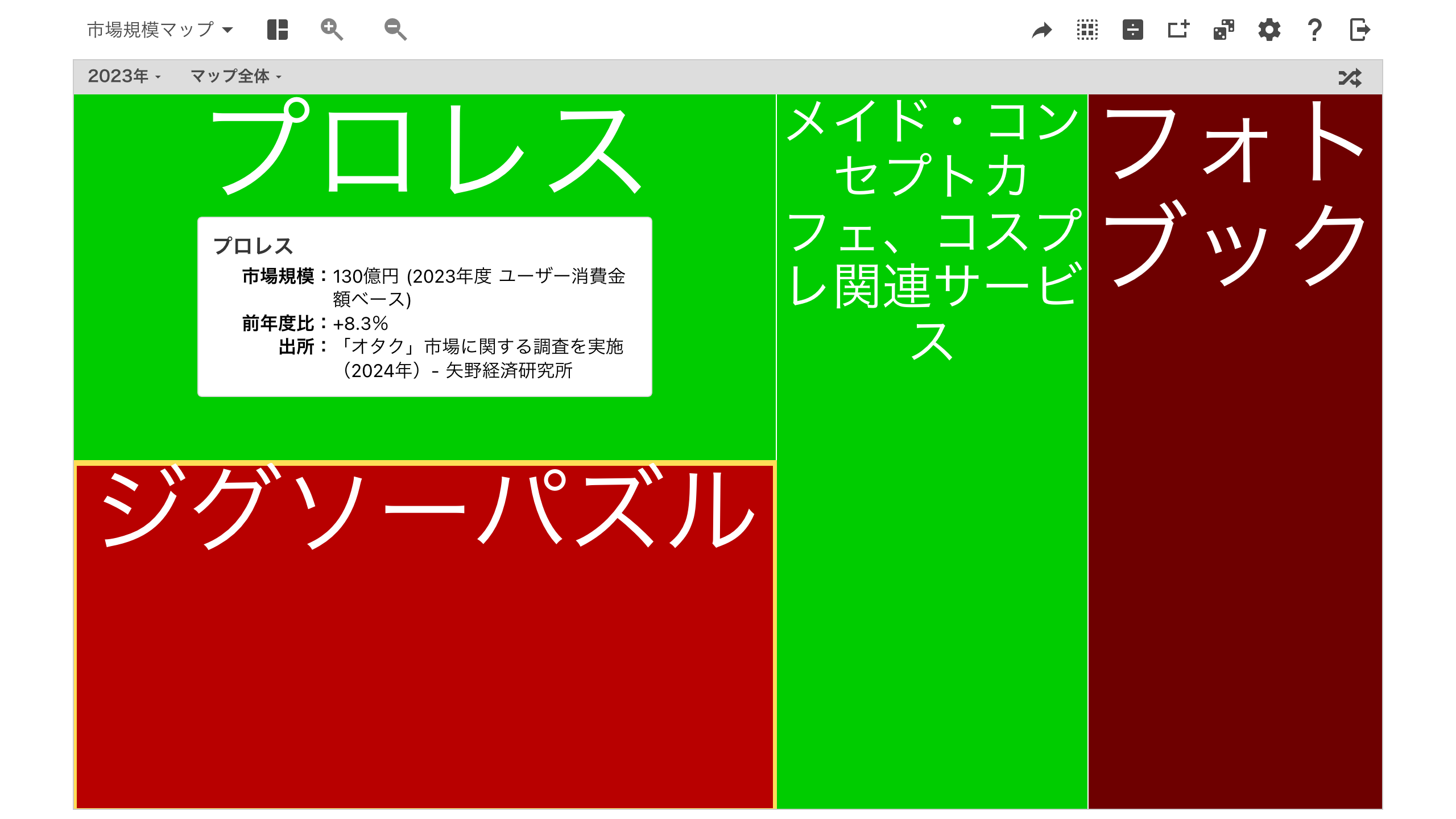Open the 市場規模マップ title dropdown
Viewport: 1456px width, 819px height.
160,30
